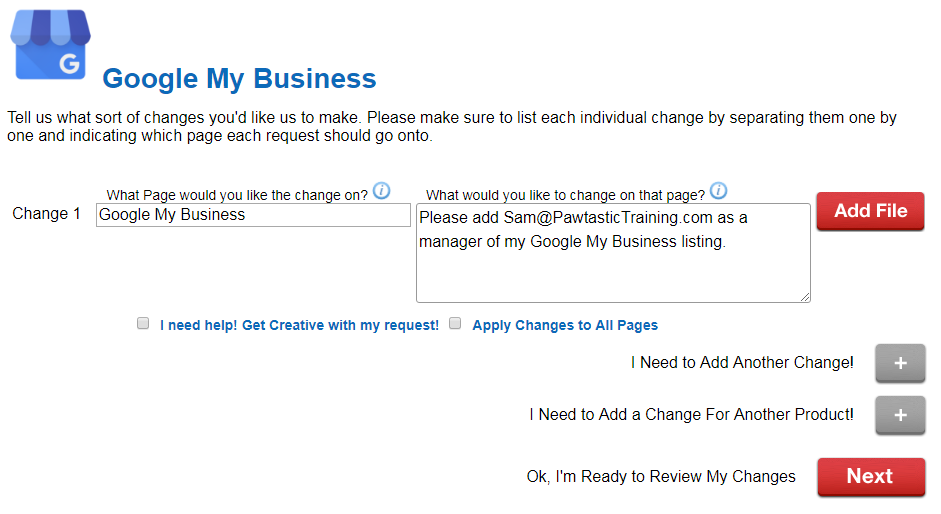This screenshot has height=514, width=941.
Task: Click 'I Need to Add a Change For Another Product!' text
Action: 691,414
